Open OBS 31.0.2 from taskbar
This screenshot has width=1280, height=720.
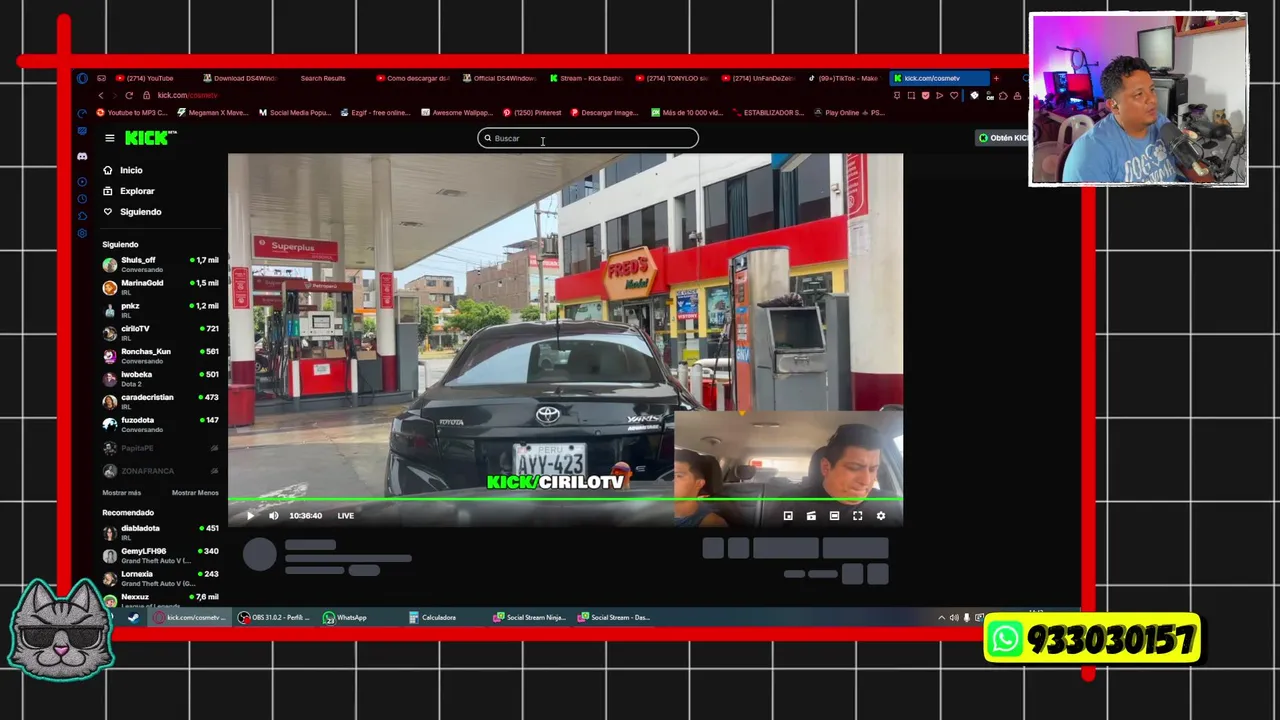tap(274, 618)
